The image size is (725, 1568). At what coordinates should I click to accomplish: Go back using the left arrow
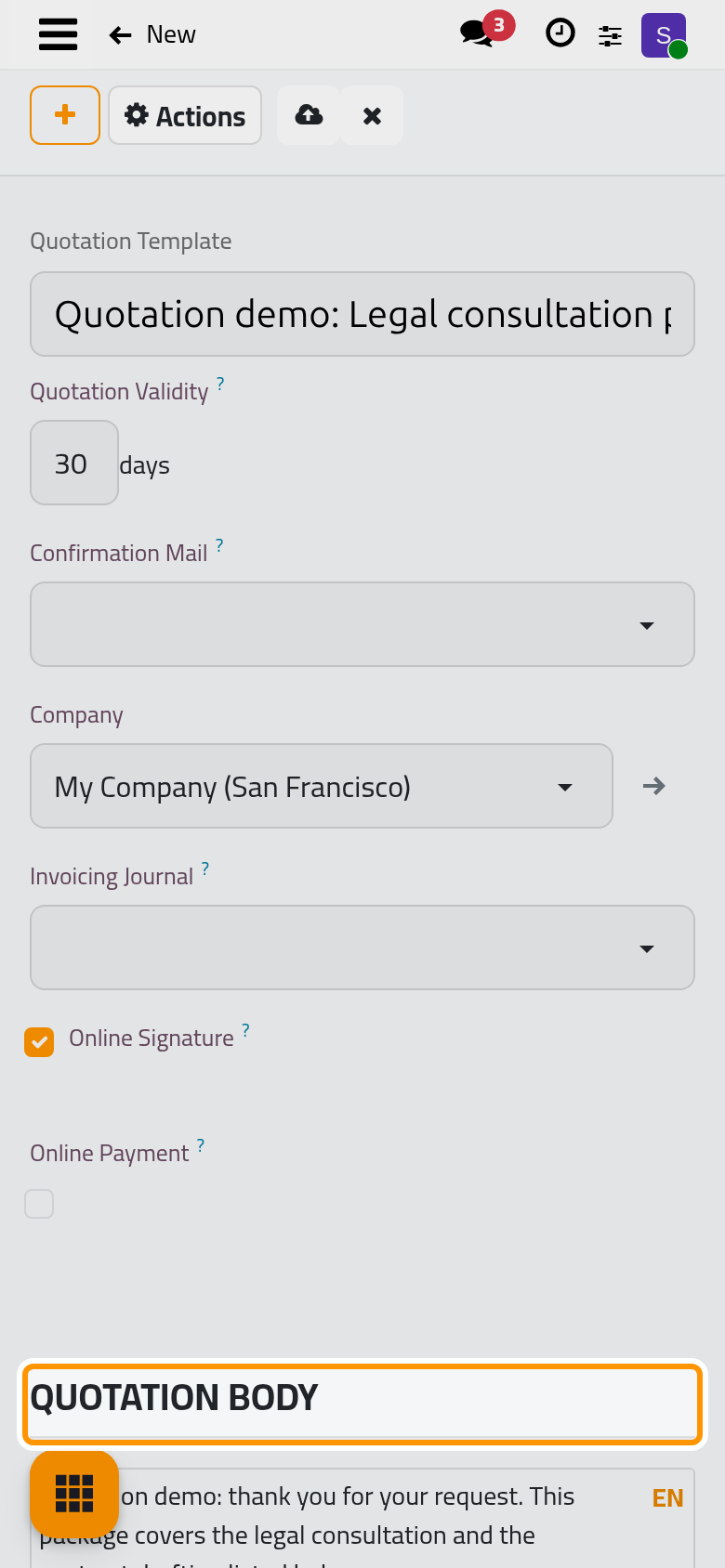pos(120,35)
